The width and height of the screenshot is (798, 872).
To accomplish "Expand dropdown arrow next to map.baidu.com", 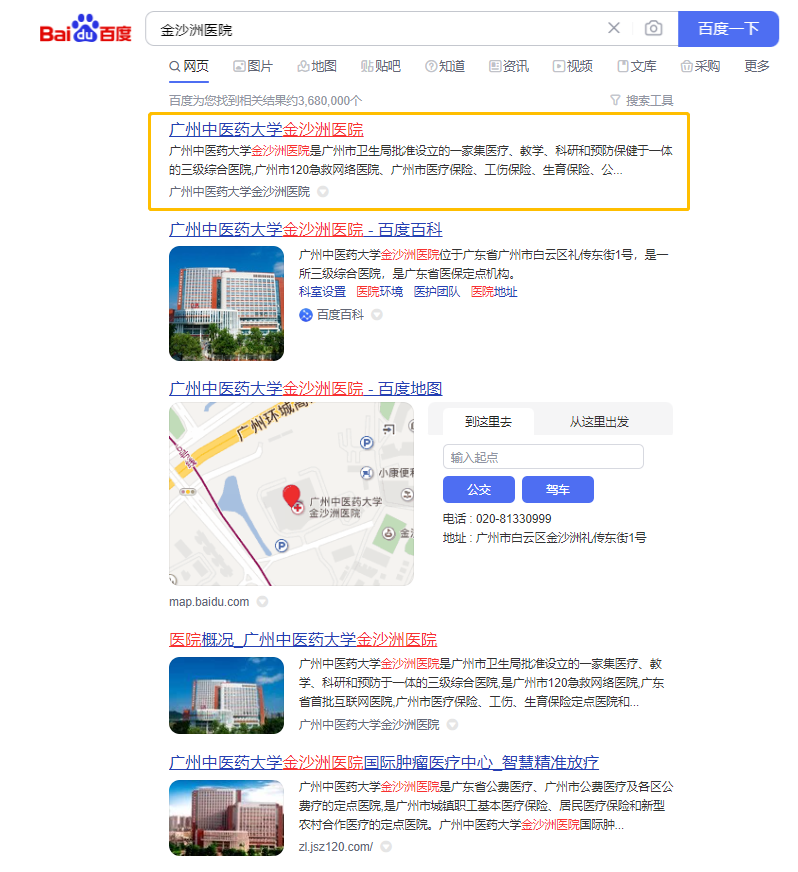I will 262,602.
